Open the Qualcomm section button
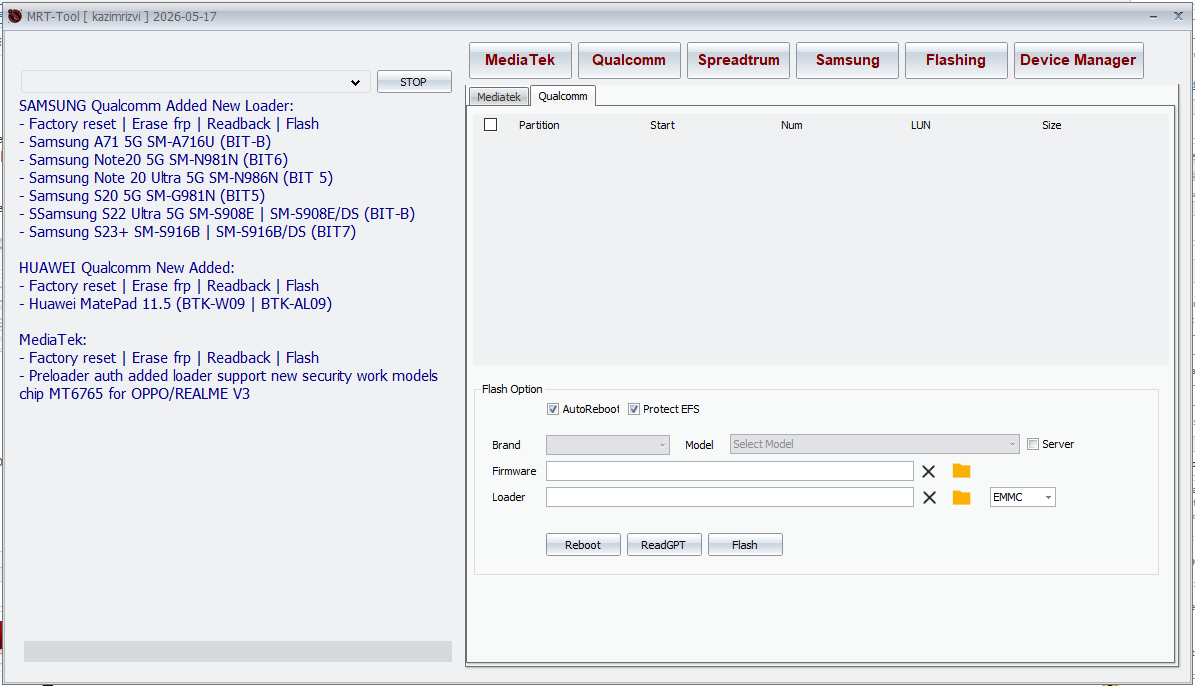The width and height of the screenshot is (1195, 686). click(x=629, y=60)
